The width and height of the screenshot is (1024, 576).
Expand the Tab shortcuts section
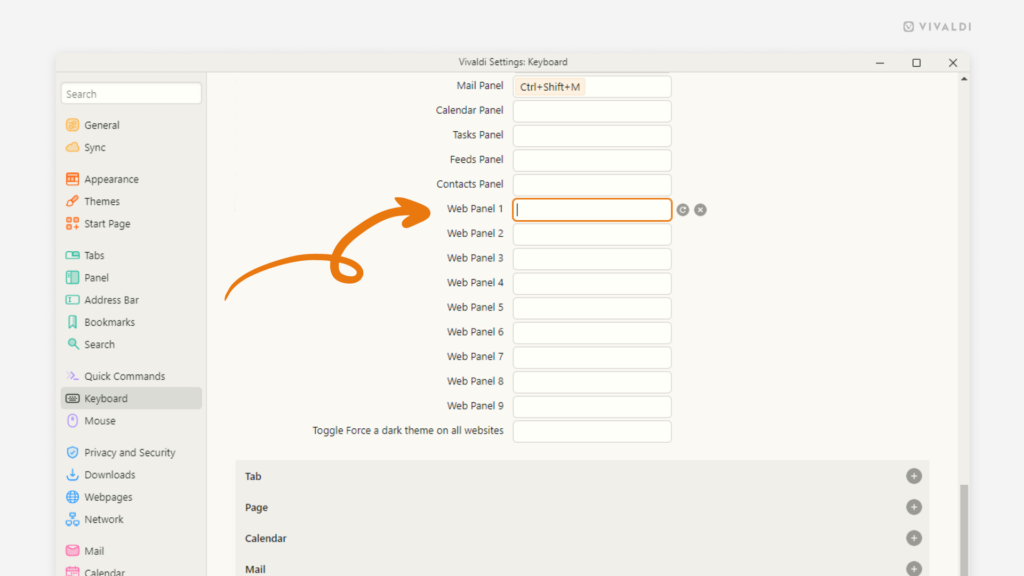tap(914, 476)
